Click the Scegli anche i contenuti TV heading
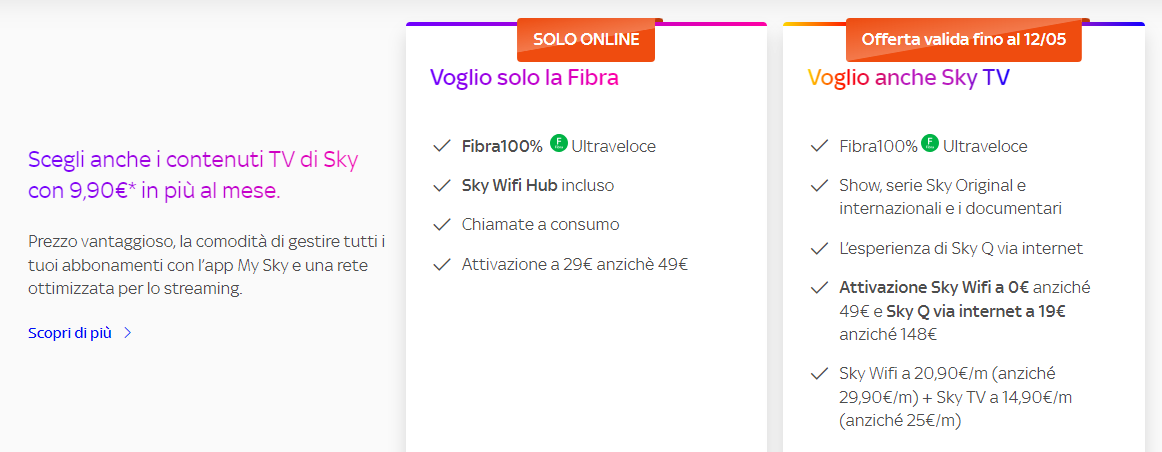Image resolution: width=1162 pixels, height=452 pixels. (x=193, y=175)
